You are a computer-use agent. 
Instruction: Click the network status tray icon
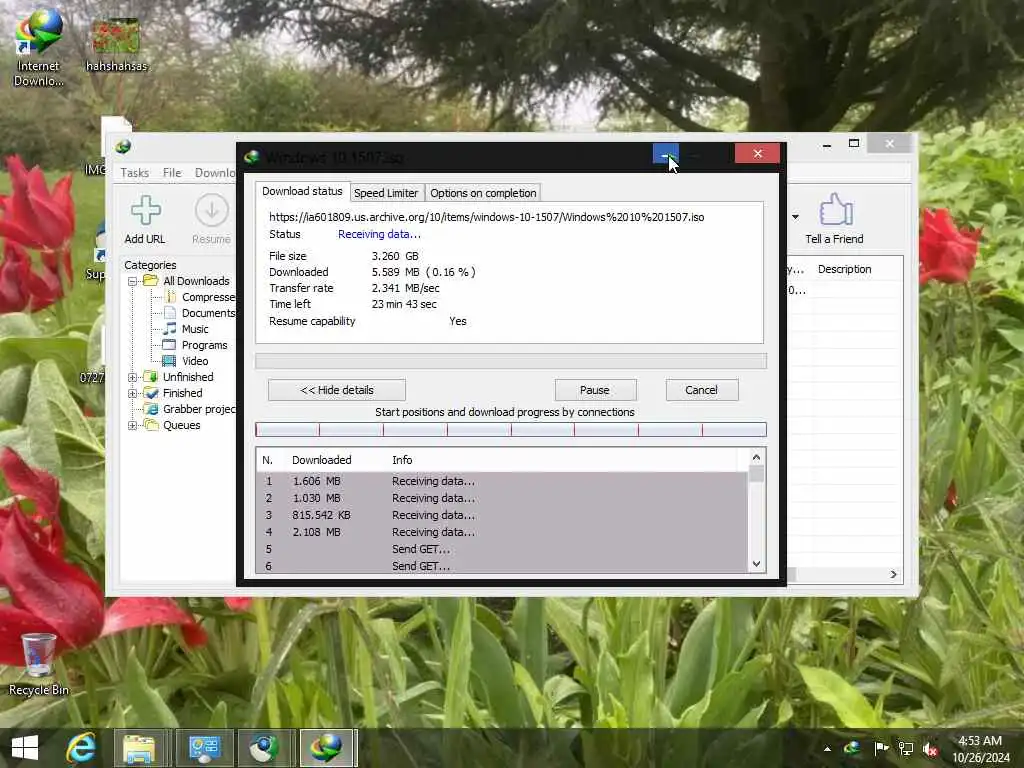click(x=906, y=748)
